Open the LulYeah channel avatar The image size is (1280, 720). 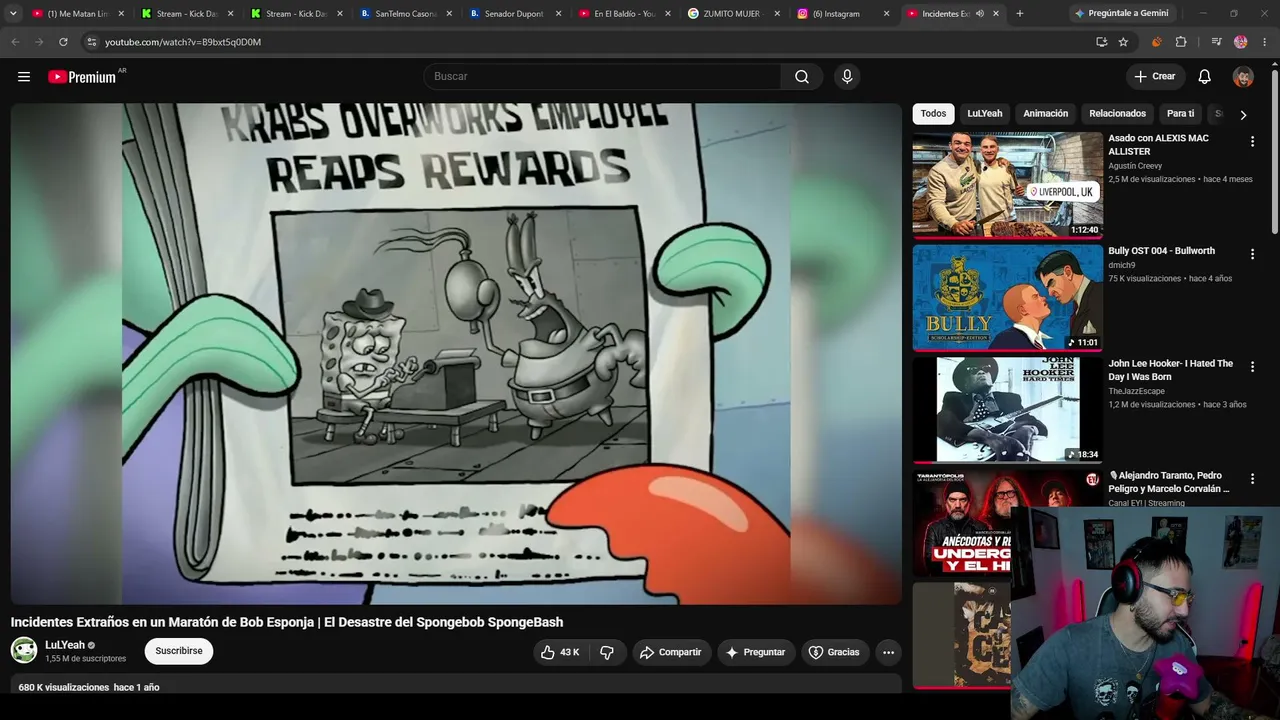24,650
